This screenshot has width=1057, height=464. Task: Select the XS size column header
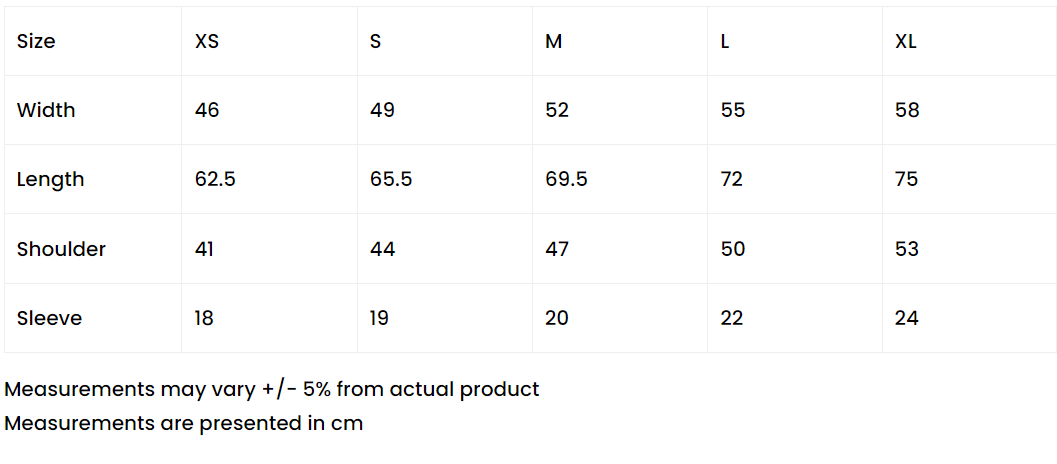pos(269,41)
